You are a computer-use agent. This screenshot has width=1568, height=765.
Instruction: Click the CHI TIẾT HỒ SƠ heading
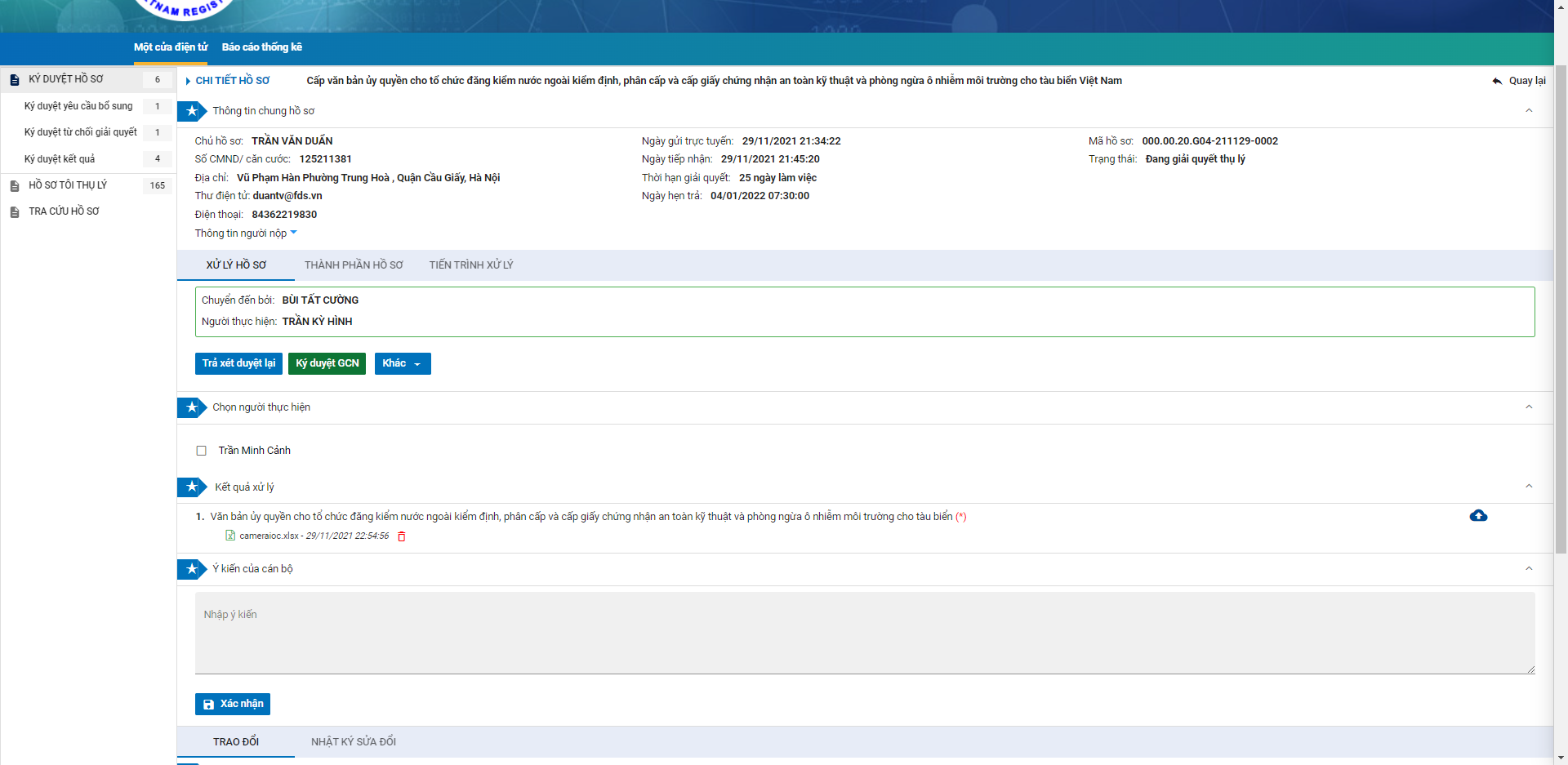[232, 81]
